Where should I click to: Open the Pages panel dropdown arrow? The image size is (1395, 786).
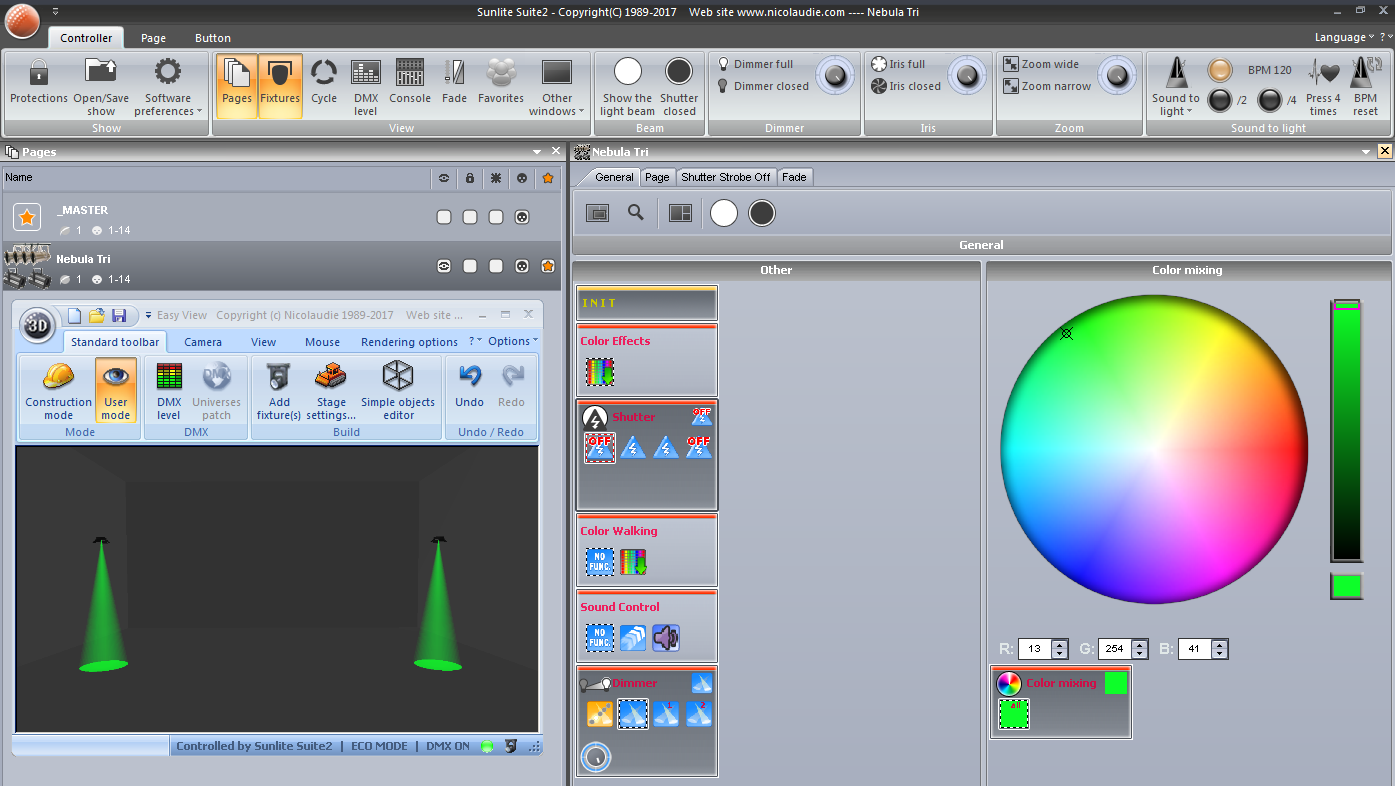pyautogui.click(x=537, y=151)
